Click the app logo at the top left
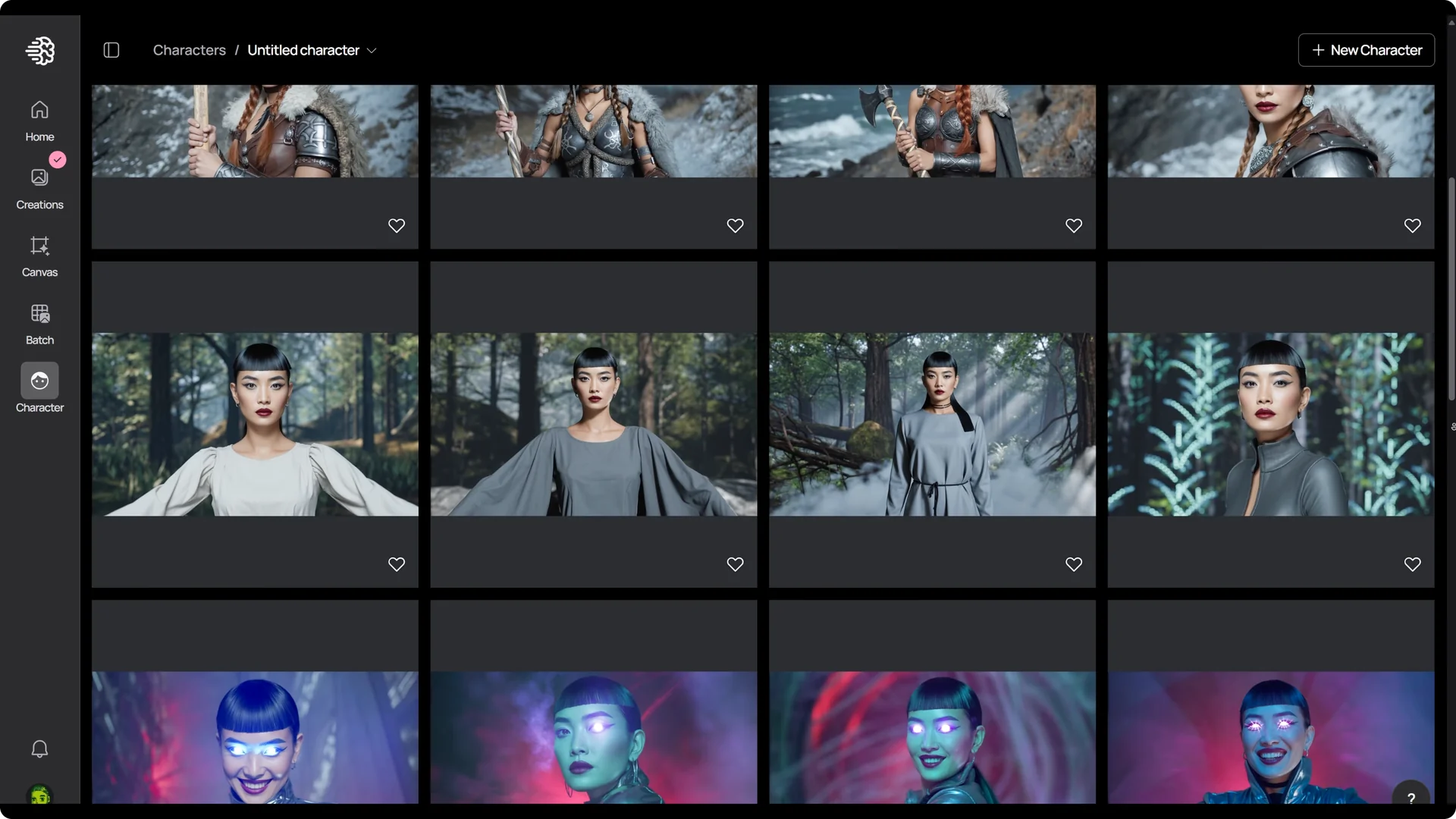Viewport: 1456px width, 819px height. coord(39,51)
